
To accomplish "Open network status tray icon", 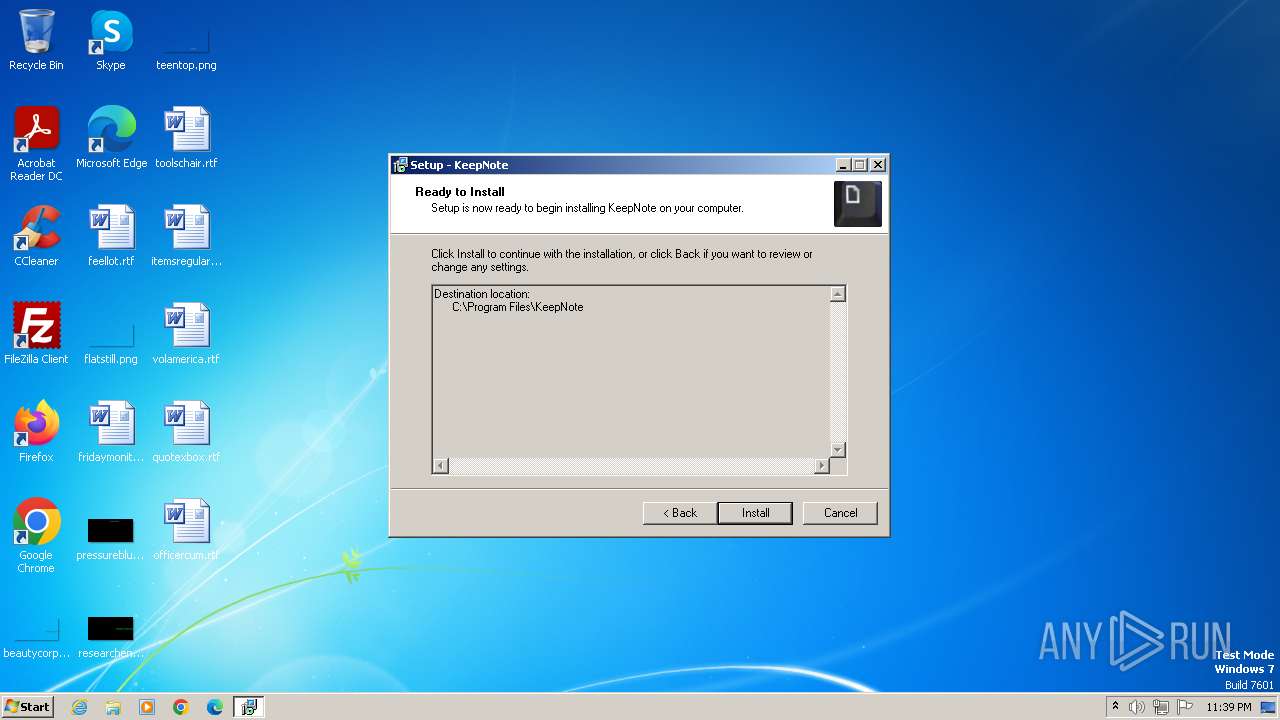I will pyautogui.click(x=1160, y=707).
